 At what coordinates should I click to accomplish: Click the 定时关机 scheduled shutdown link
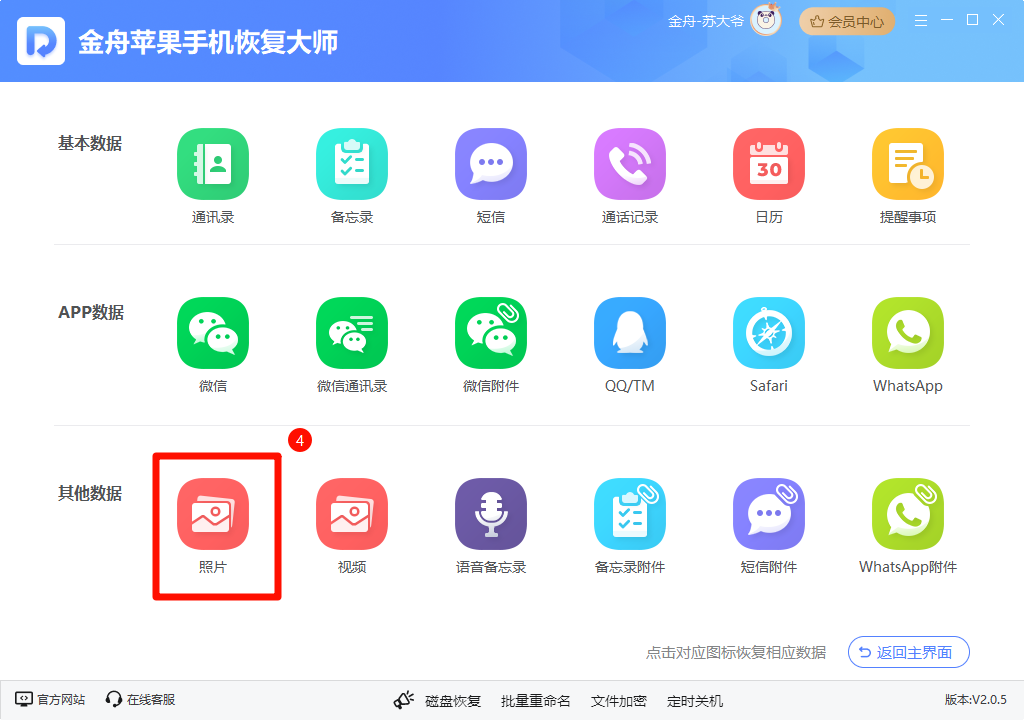pos(695,701)
